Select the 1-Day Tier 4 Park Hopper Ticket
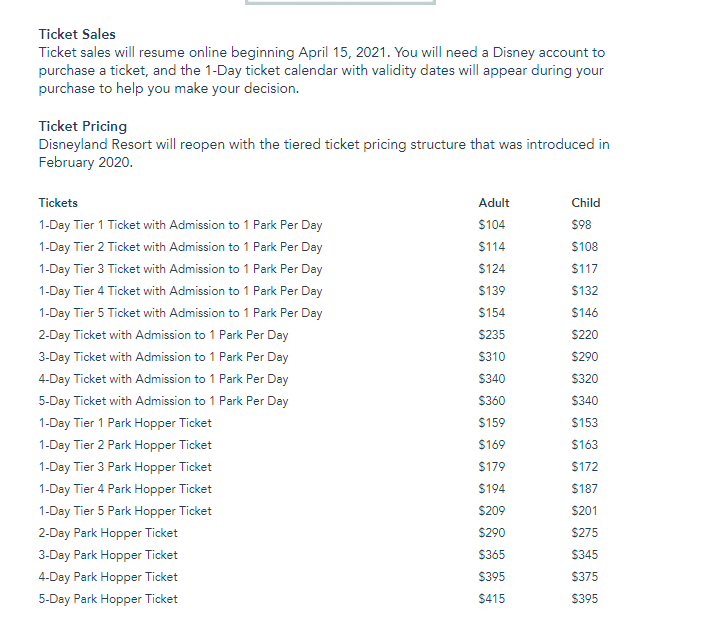The image size is (724, 623). coord(125,489)
